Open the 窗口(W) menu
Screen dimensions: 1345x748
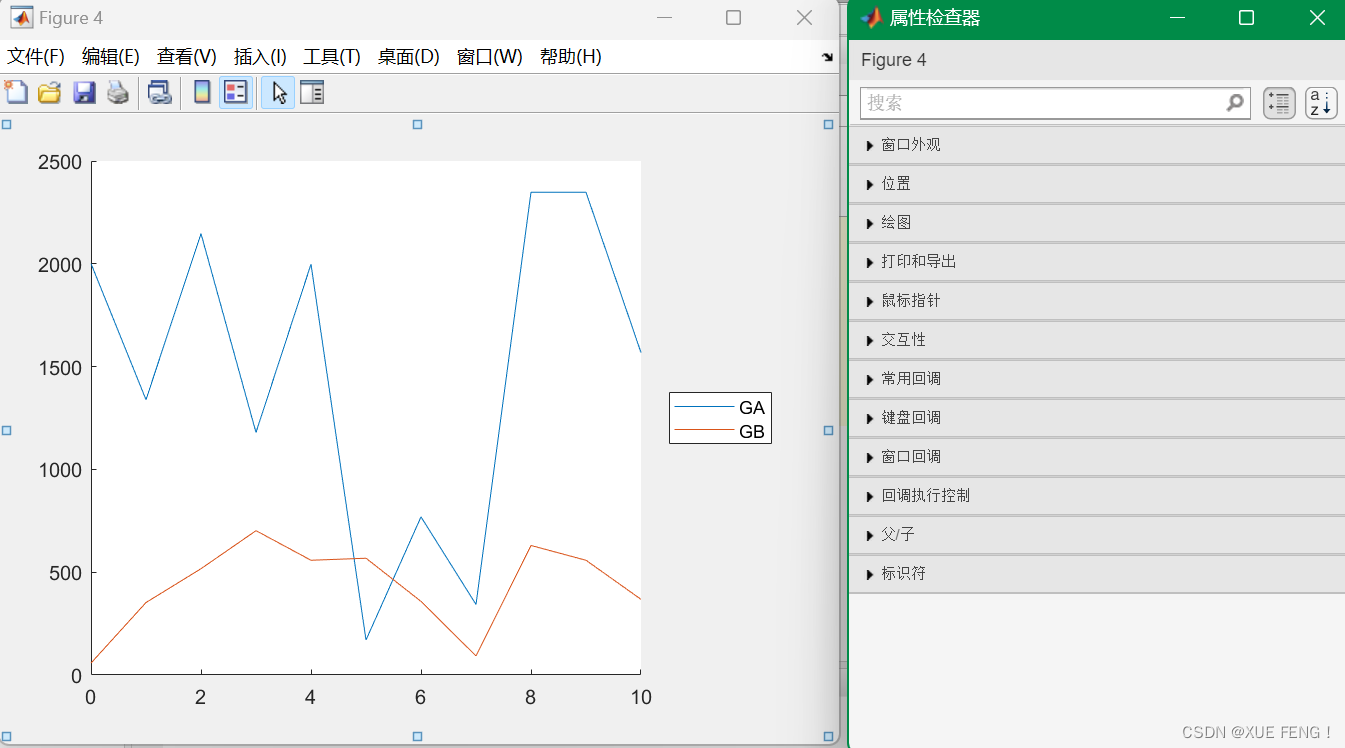coord(490,57)
